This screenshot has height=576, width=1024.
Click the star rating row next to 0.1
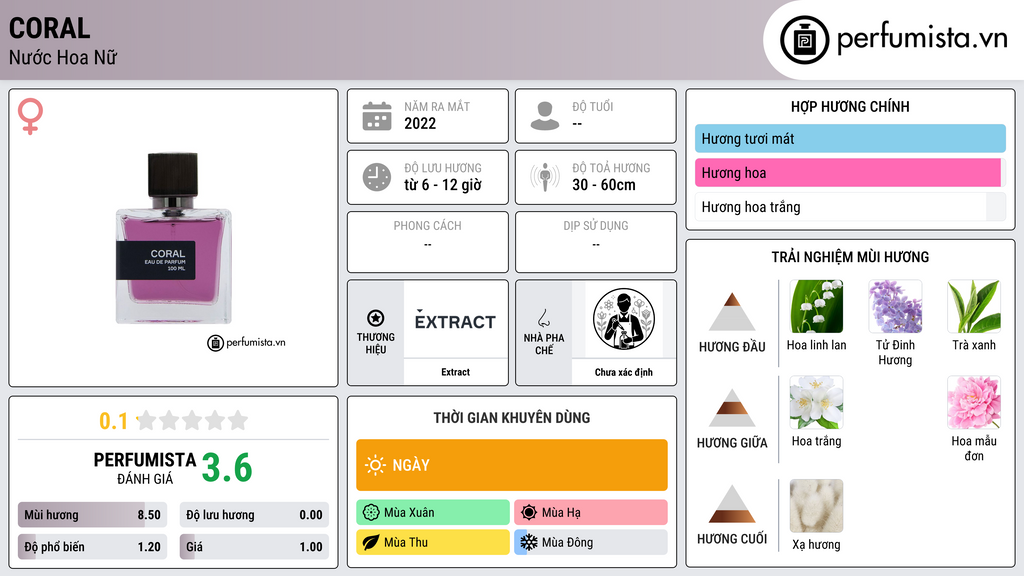pos(192,420)
